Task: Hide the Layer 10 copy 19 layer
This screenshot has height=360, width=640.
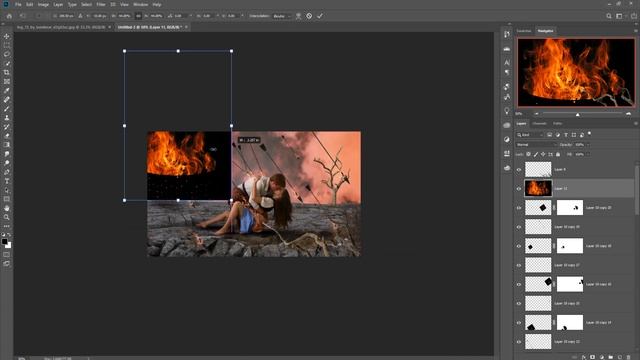Action: (x=519, y=227)
